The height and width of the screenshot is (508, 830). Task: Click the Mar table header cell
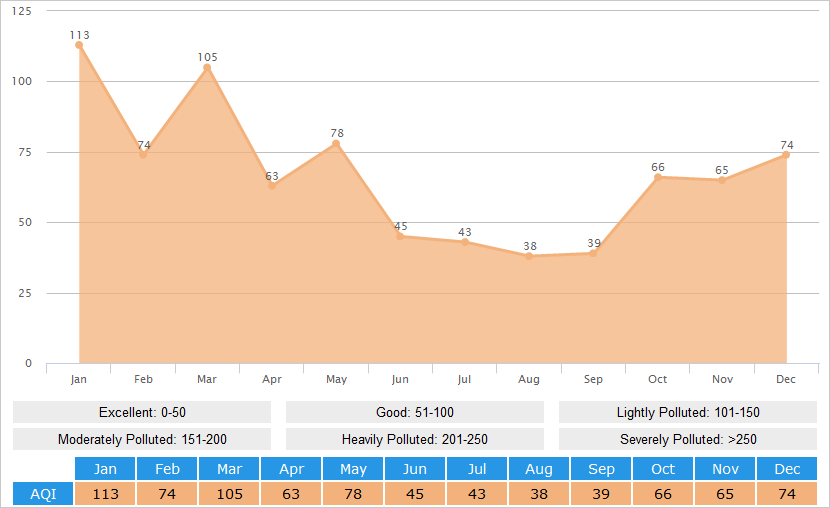229,469
